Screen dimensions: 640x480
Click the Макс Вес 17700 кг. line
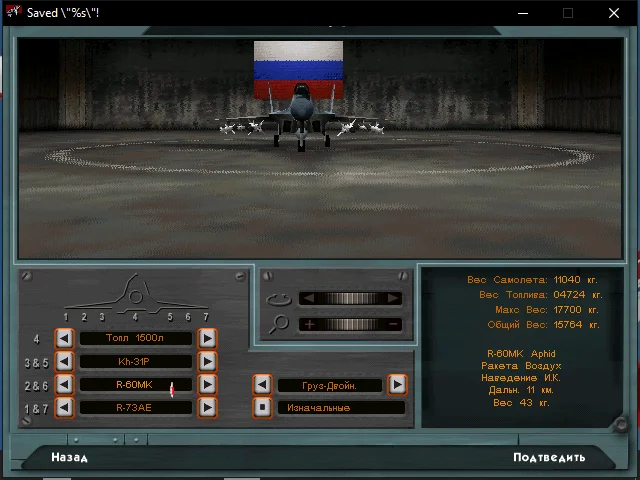coord(547,310)
